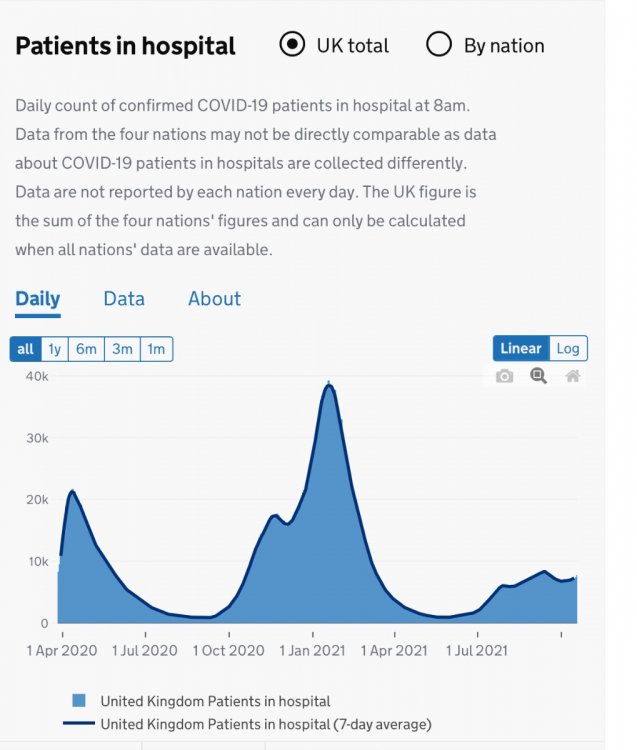Screen dimensions: 637x750
Task: Select the By nation radio button
Action: tap(439, 45)
